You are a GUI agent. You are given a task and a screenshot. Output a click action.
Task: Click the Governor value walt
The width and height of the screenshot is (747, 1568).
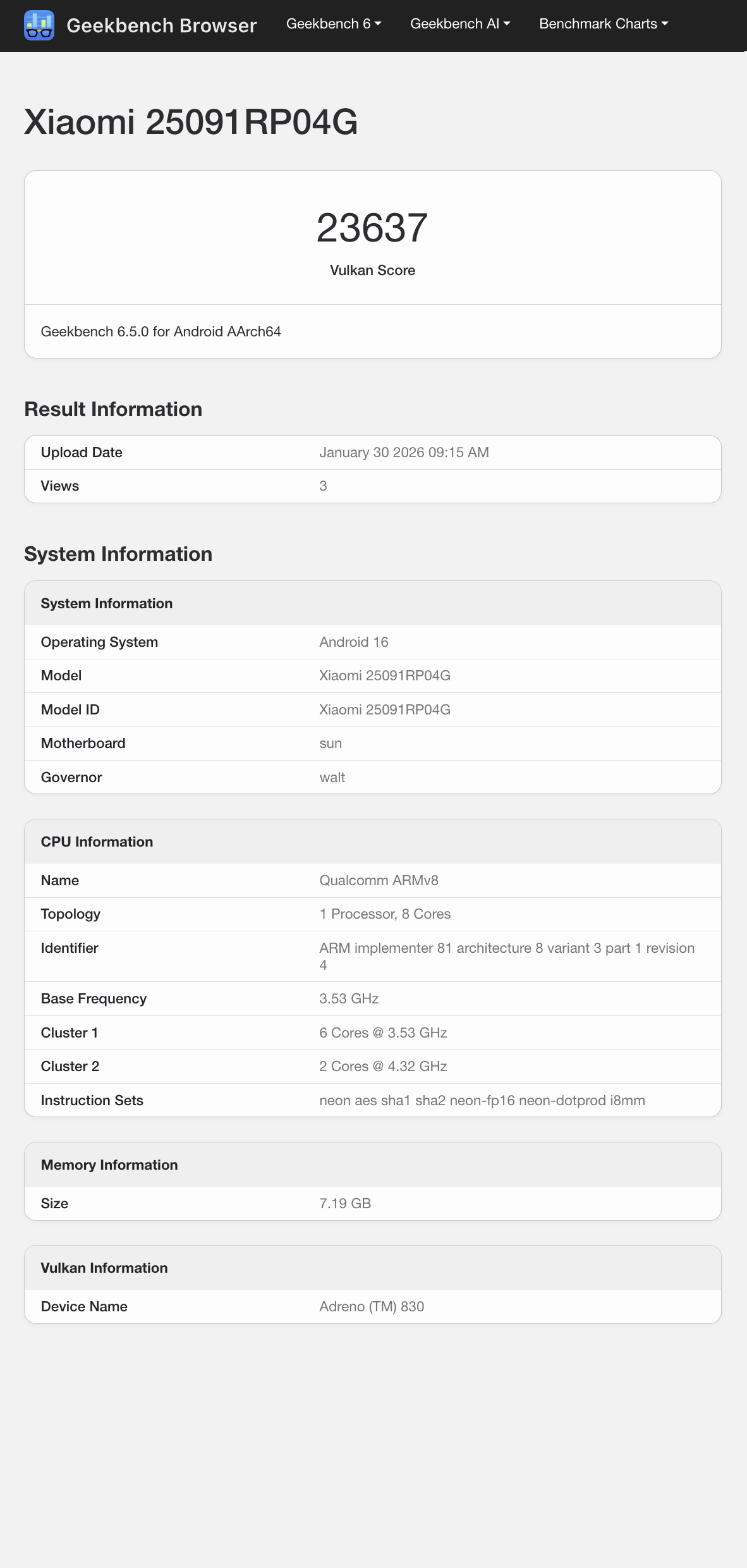[x=332, y=777]
